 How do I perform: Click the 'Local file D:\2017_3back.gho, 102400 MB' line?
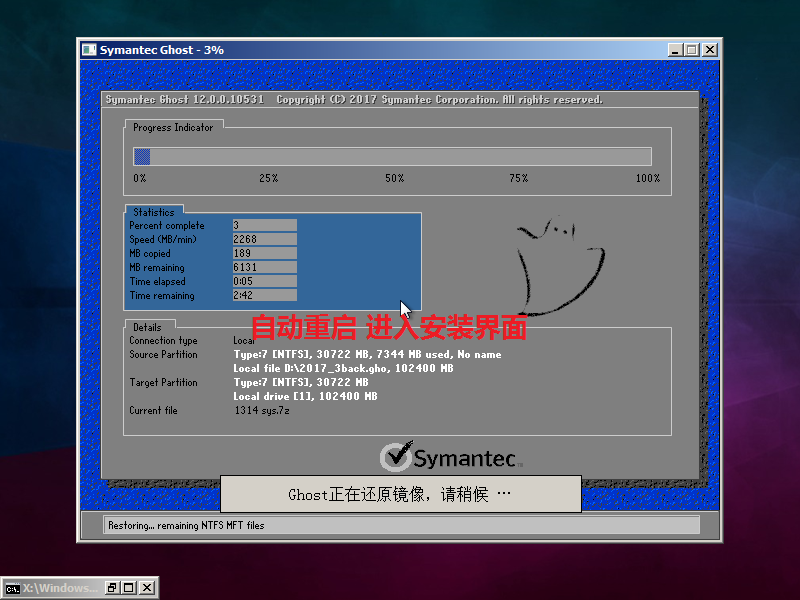343,368
